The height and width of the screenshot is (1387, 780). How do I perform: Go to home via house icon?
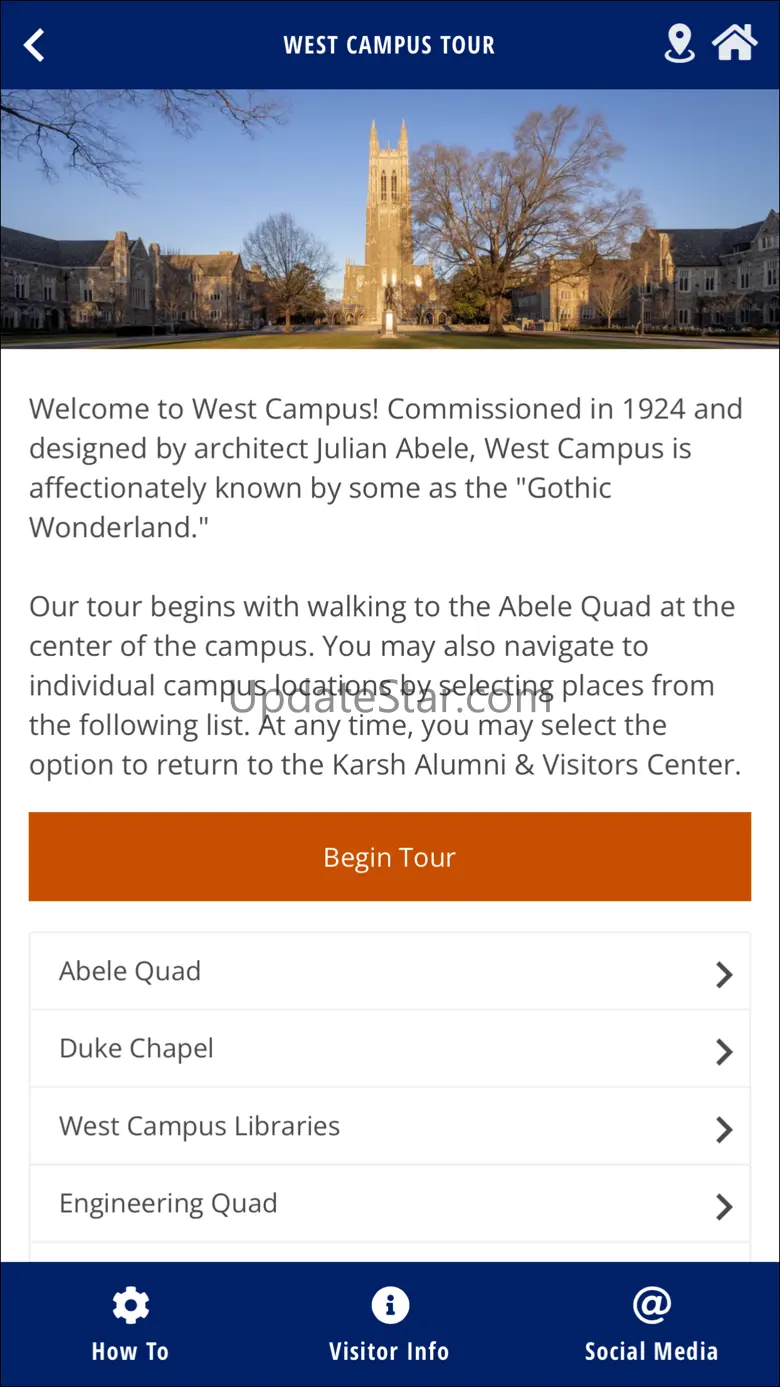pyautogui.click(x=734, y=43)
